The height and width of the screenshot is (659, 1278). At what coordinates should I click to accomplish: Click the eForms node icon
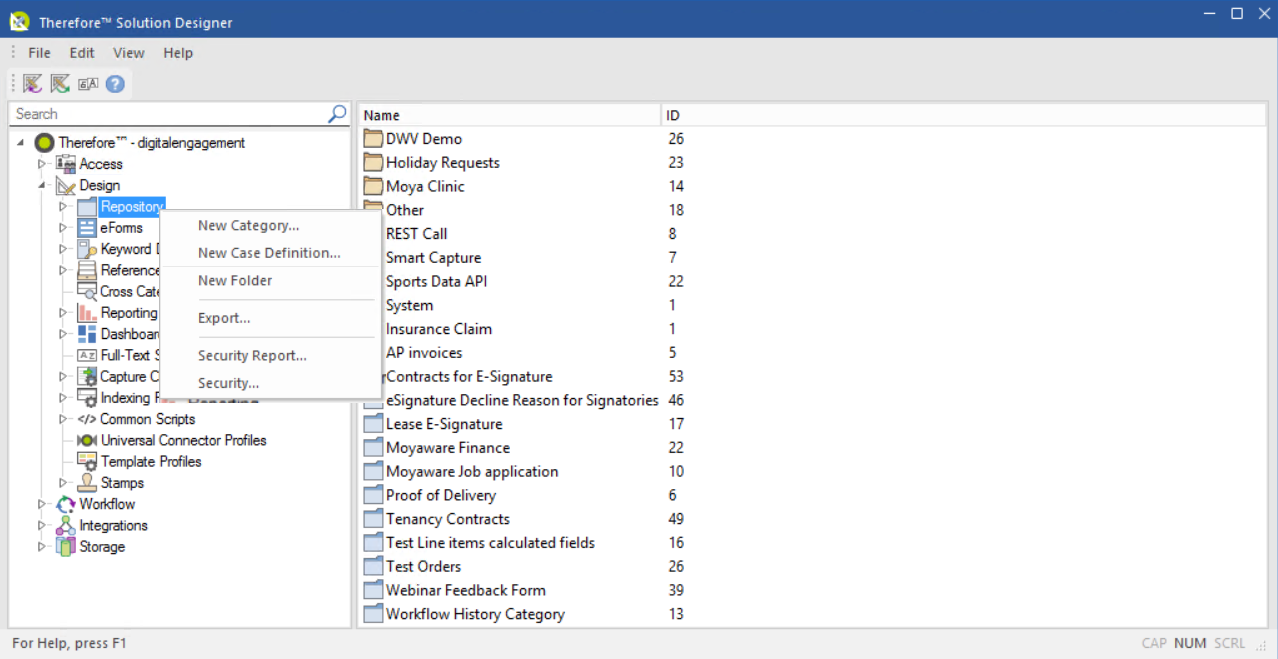pos(87,228)
